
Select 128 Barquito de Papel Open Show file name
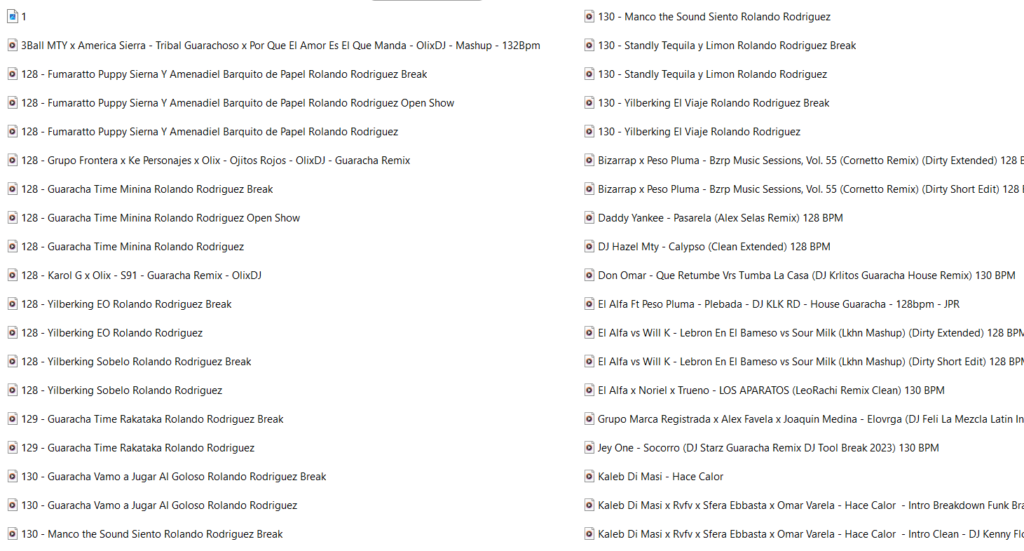(x=238, y=103)
